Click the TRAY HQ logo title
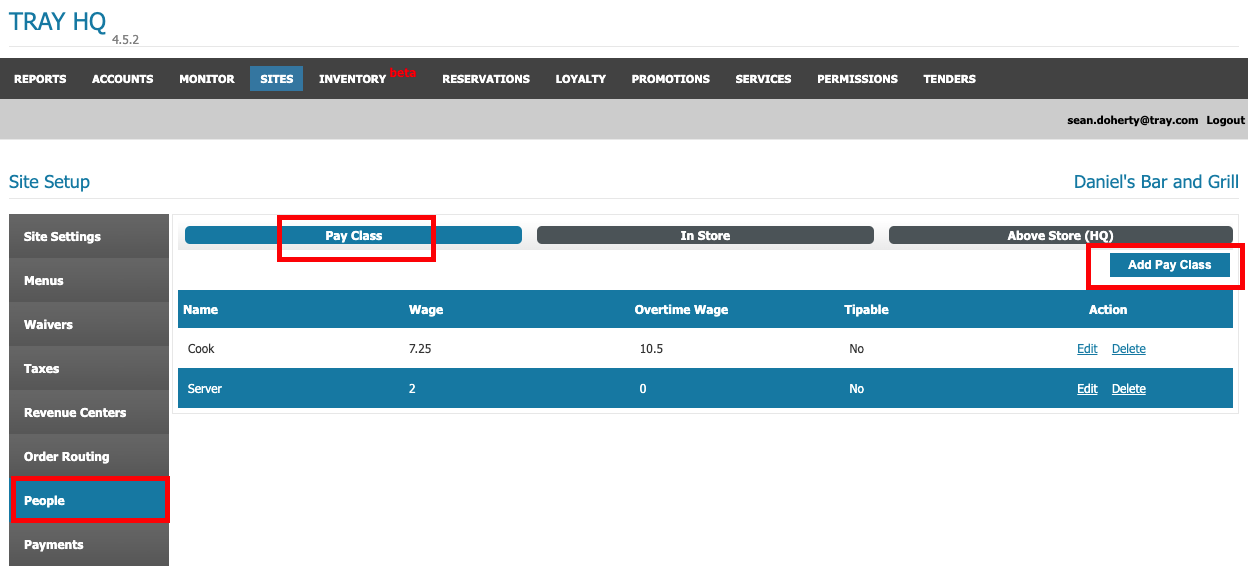The height and width of the screenshot is (566, 1248). pyautogui.click(x=57, y=22)
